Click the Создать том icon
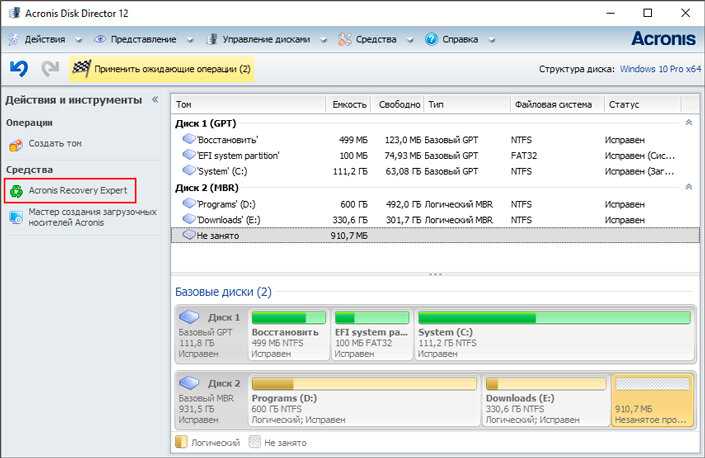Viewport: 705px width, 458px height. point(16,145)
